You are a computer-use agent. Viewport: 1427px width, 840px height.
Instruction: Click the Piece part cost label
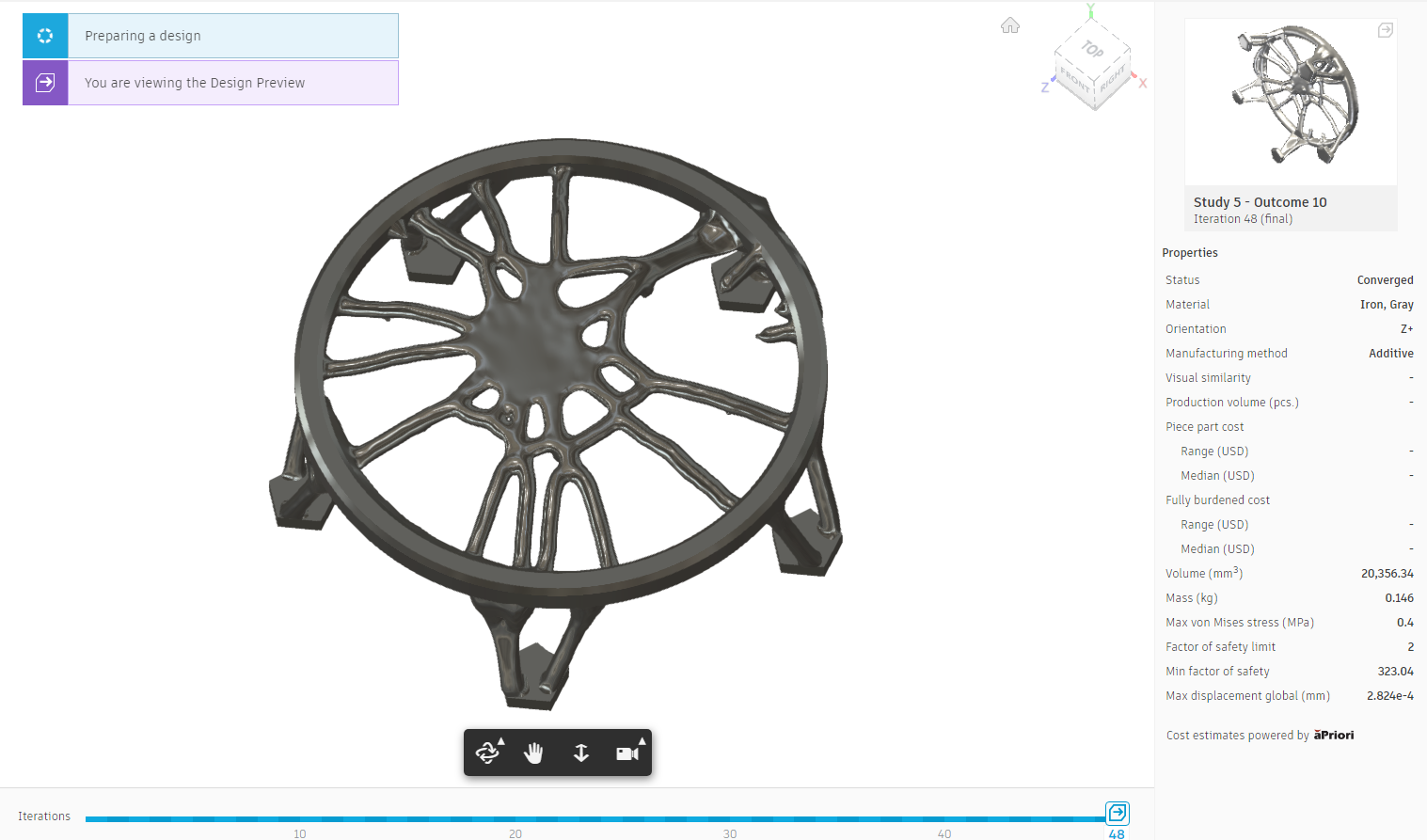pos(1205,427)
